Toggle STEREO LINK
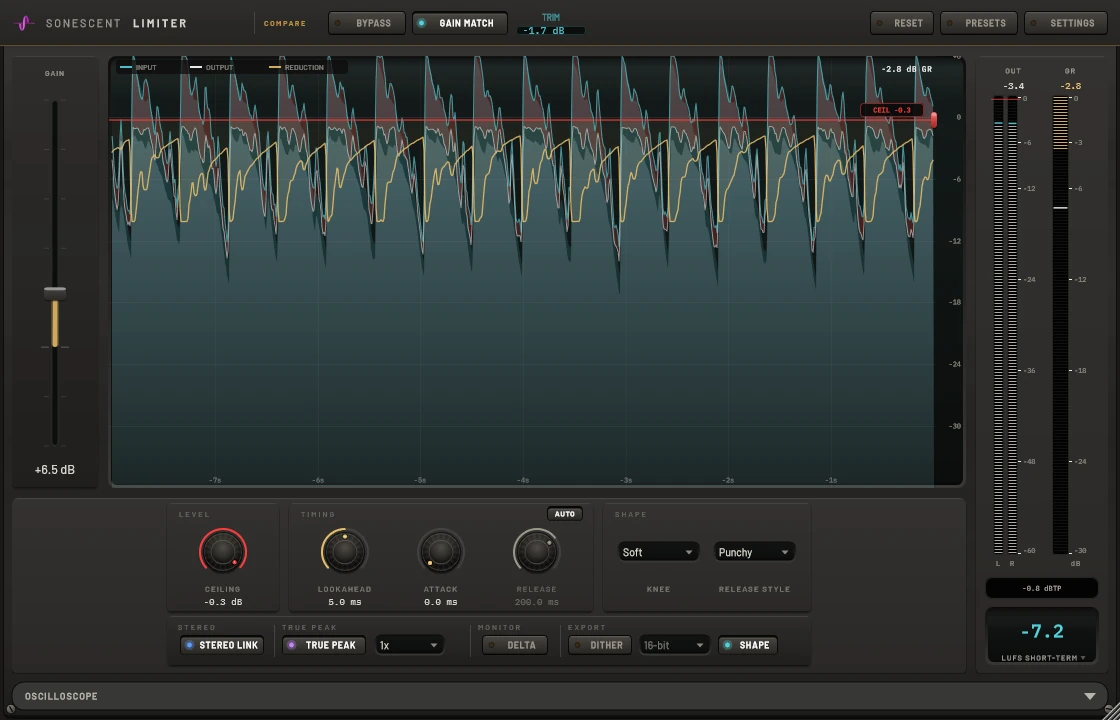Viewport: 1120px width, 720px height. pos(221,645)
